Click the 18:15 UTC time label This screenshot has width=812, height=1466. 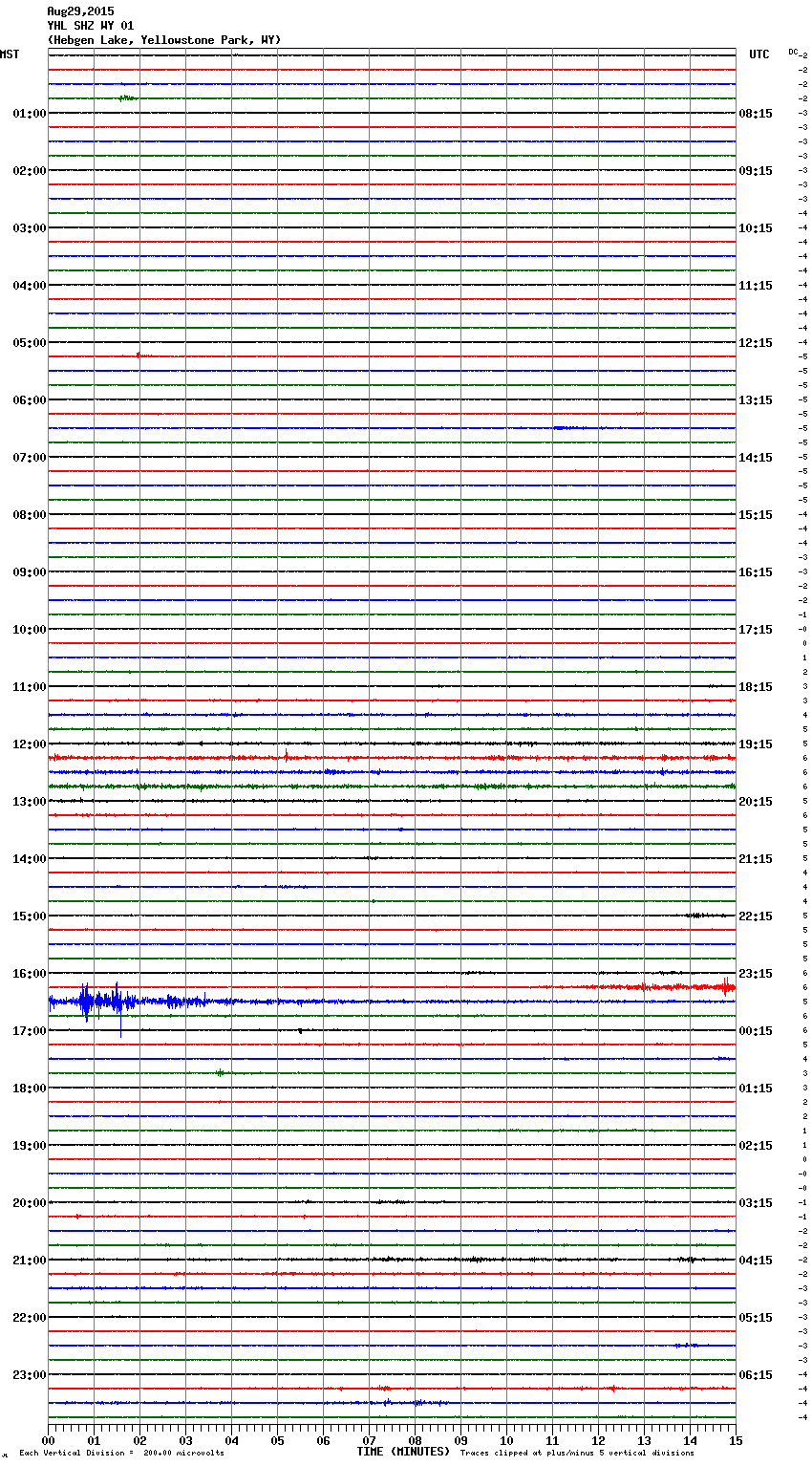pyautogui.click(x=756, y=687)
